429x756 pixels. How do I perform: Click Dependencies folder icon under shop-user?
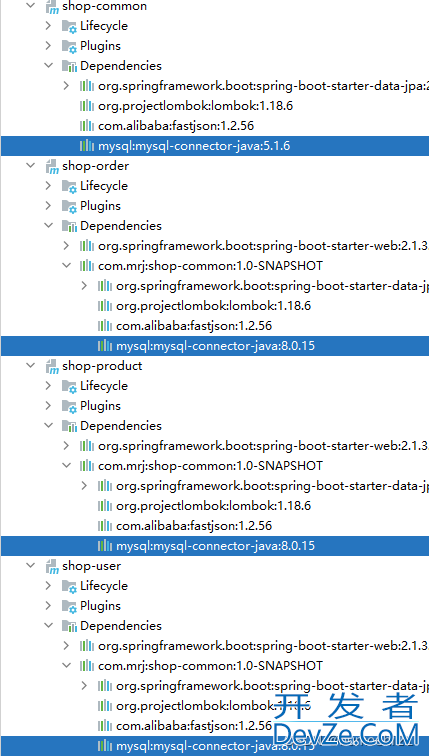coord(69,626)
